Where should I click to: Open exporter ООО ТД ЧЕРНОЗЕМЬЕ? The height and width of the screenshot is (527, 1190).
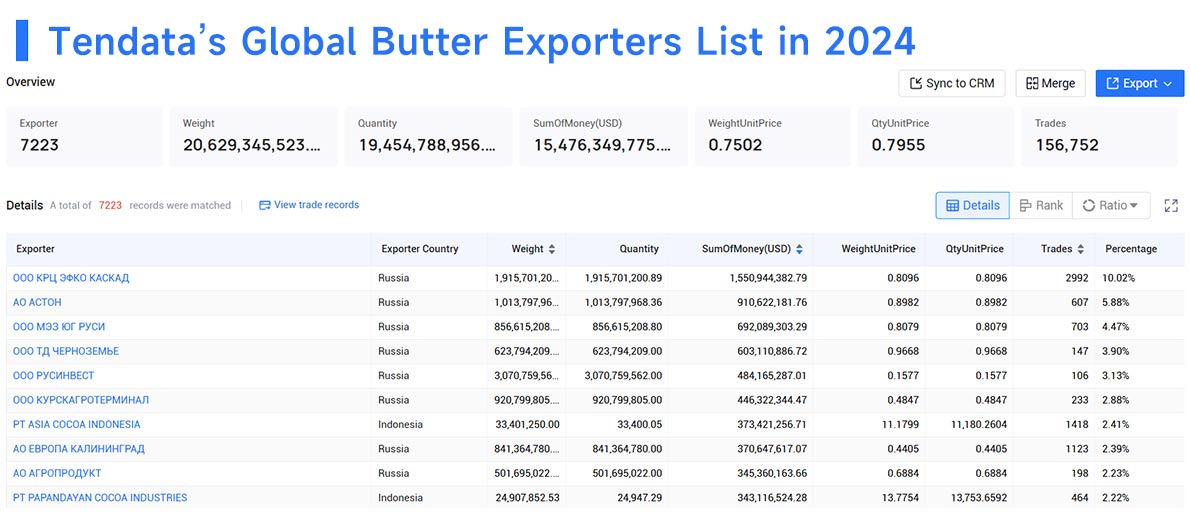(66, 351)
